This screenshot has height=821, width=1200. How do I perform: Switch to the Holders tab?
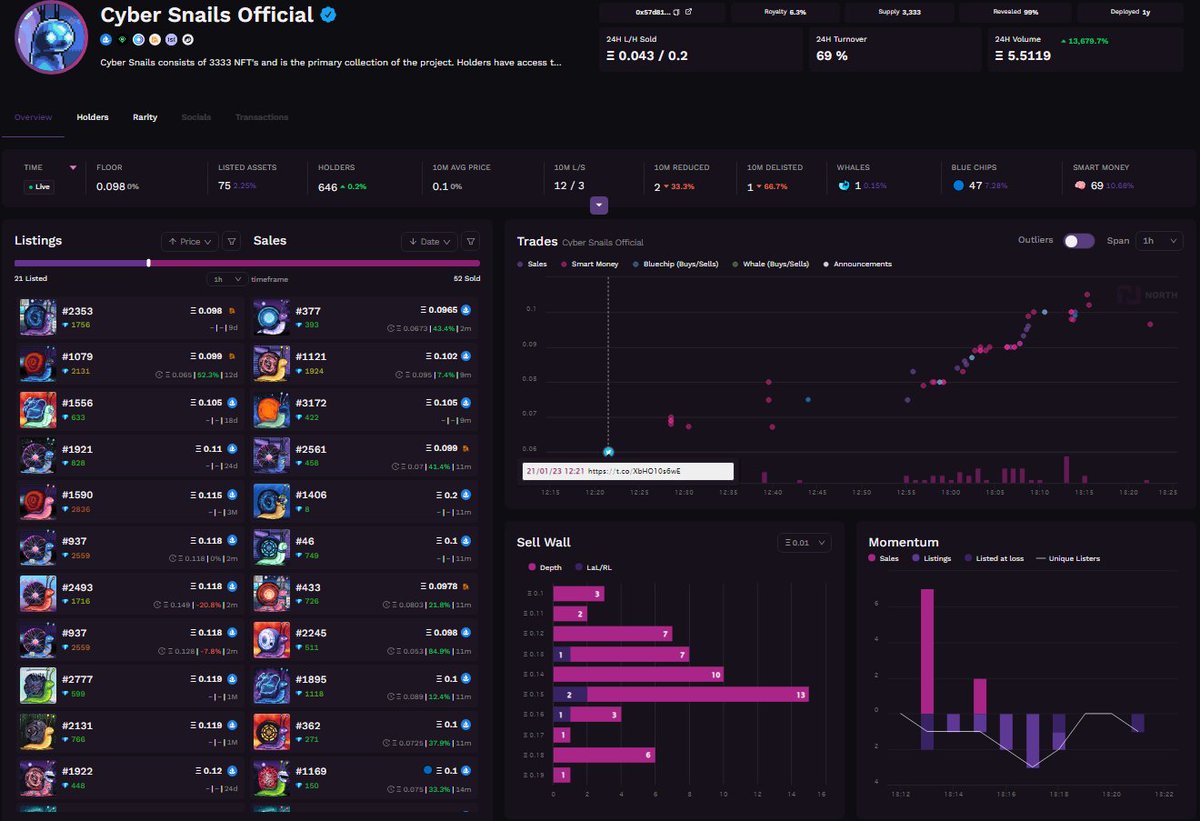(93, 117)
